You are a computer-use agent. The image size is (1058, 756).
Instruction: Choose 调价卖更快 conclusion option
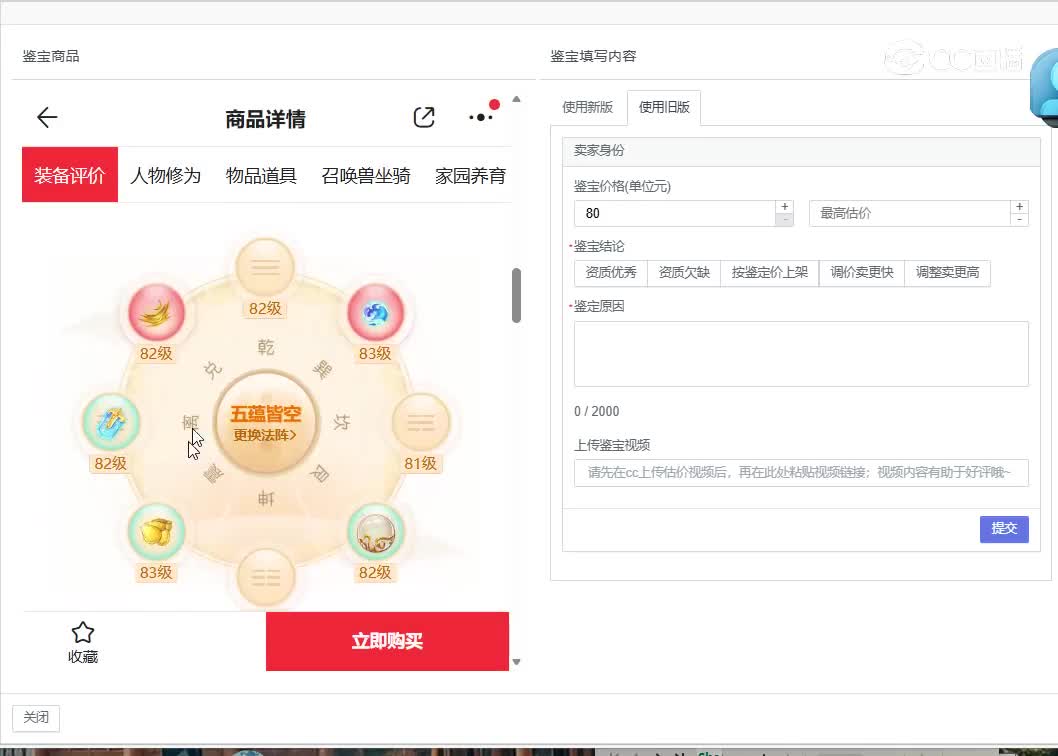pos(862,273)
